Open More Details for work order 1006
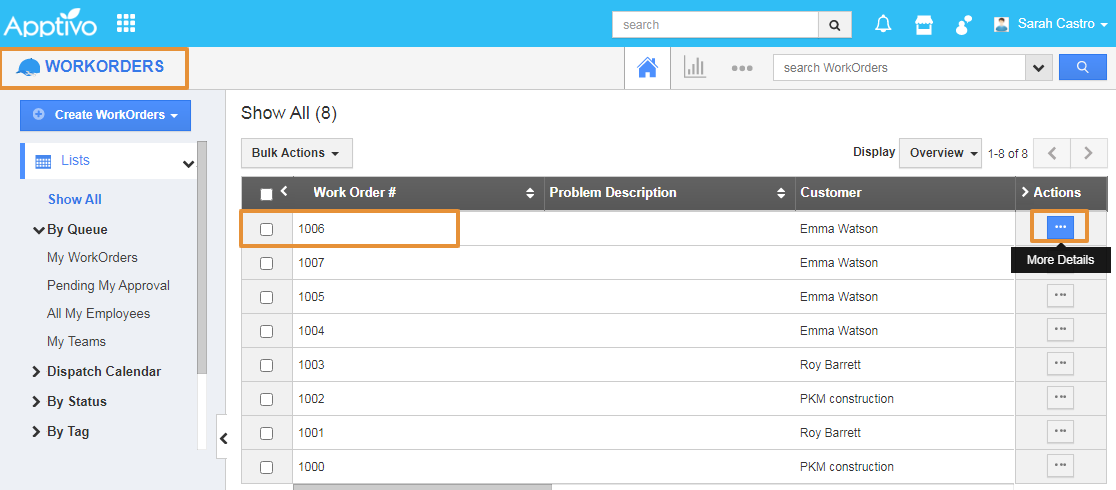 click(x=1060, y=228)
